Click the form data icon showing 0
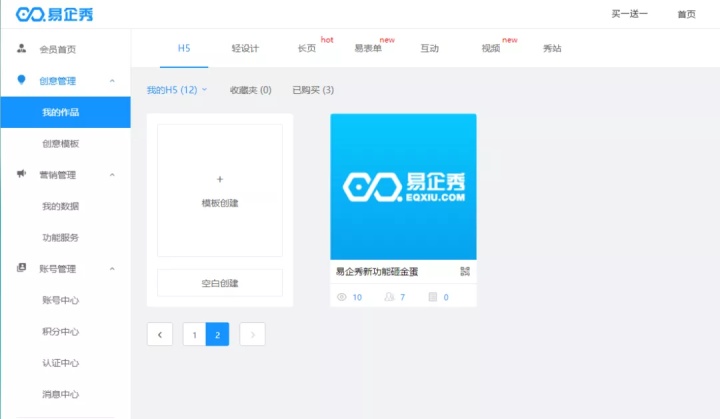This screenshot has width=720, height=419. (x=433, y=297)
